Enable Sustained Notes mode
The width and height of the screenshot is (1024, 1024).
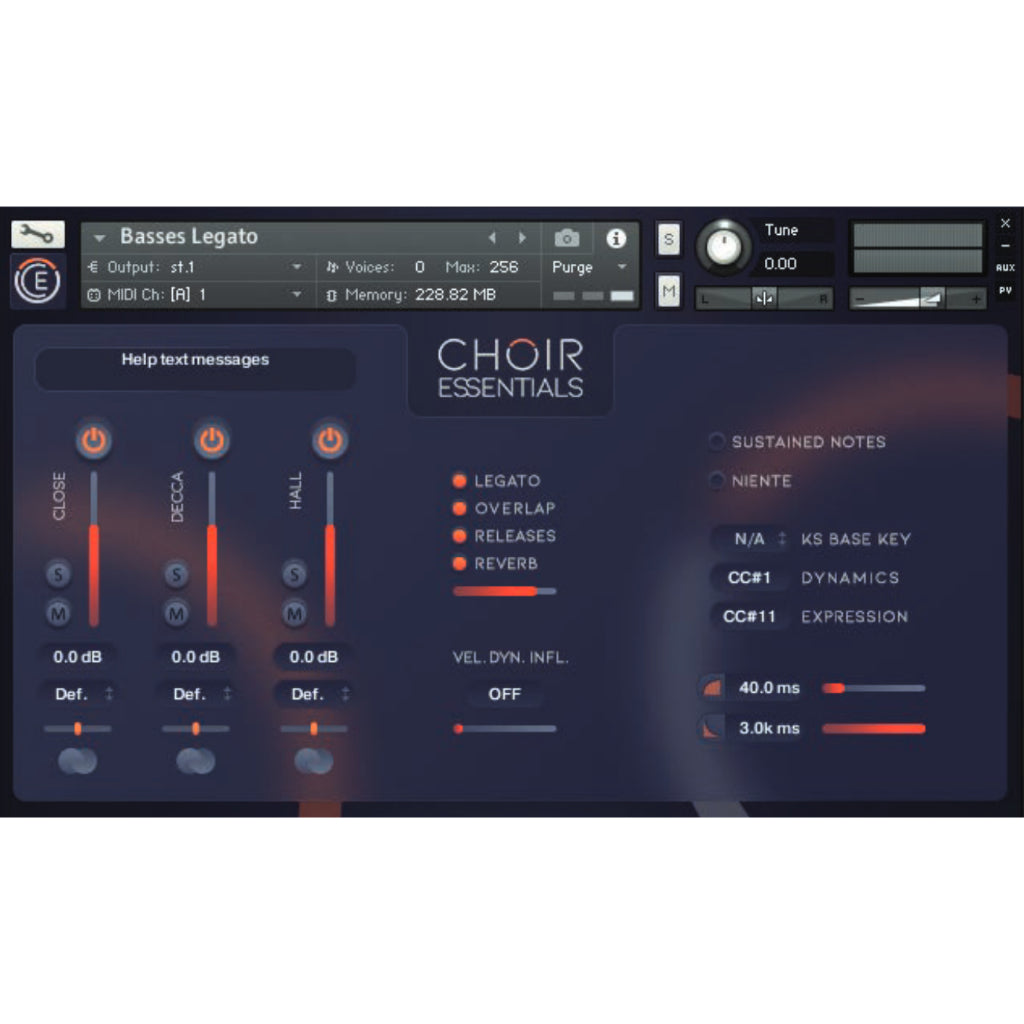click(x=716, y=442)
